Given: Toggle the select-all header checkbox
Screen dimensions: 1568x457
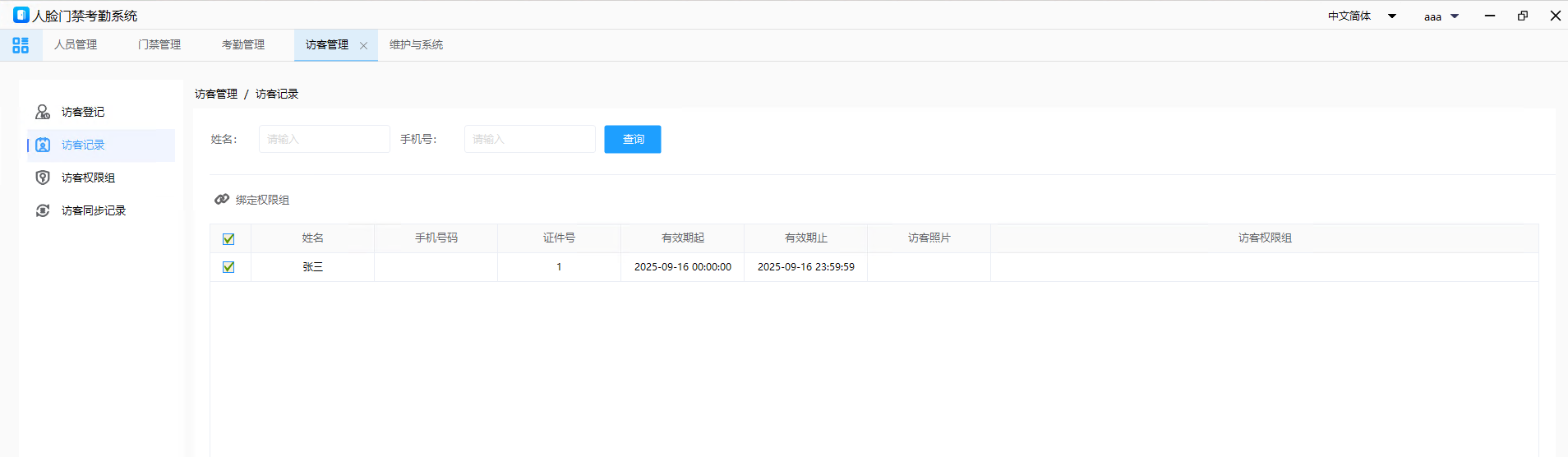Looking at the screenshot, I should pos(228,238).
